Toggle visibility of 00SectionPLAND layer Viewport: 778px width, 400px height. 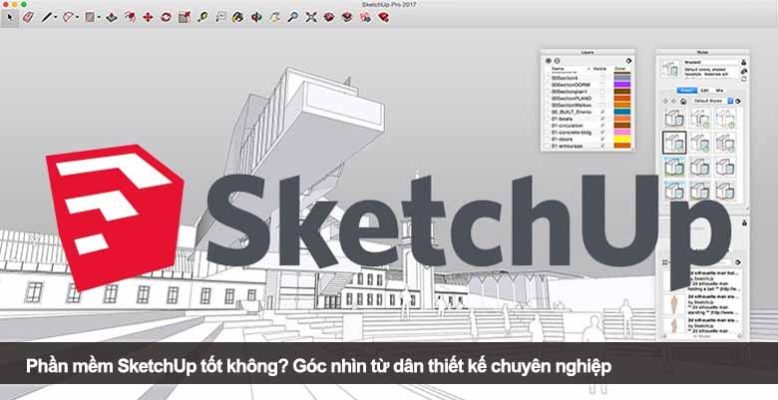point(602,98)
